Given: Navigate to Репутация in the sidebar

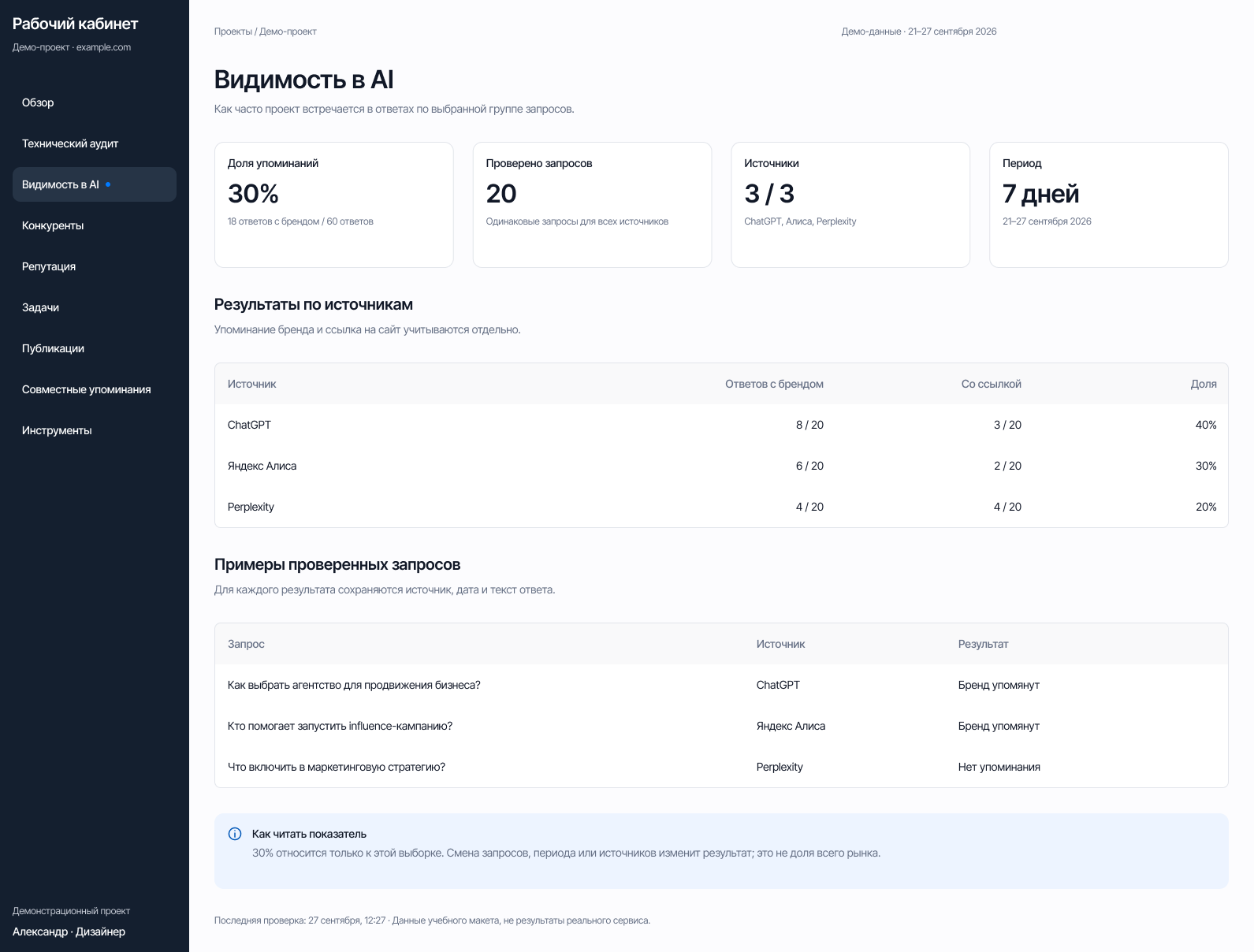Looking at the screenshot, I should point(95,266).
